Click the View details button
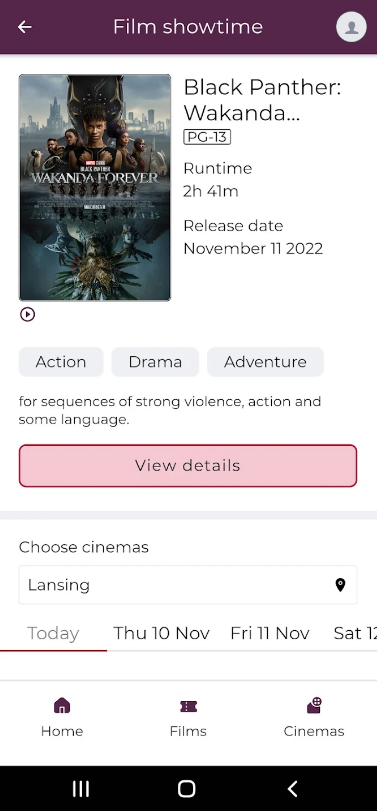 tap(188, 465)
